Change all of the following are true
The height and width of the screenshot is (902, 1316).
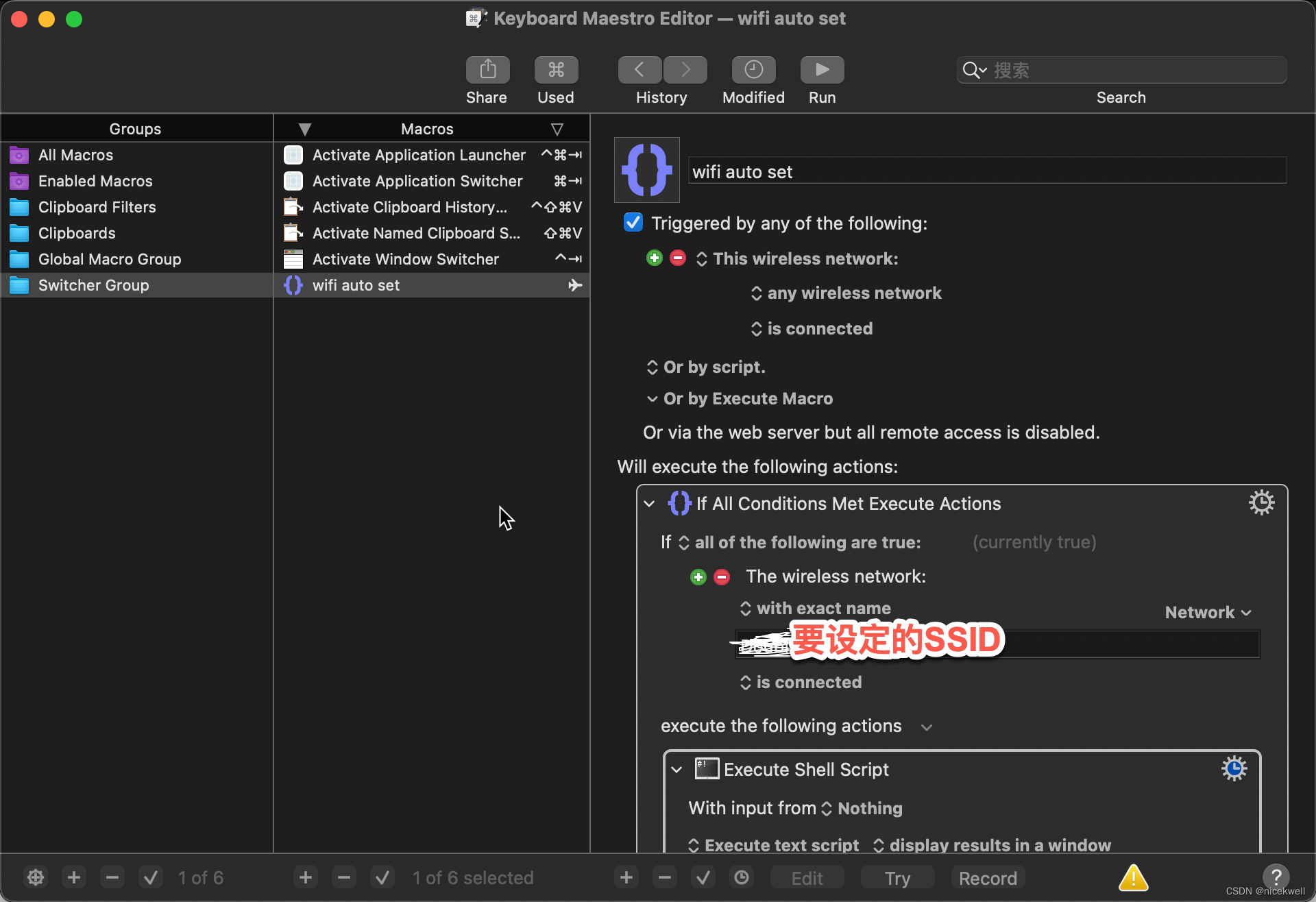[800, 543]
